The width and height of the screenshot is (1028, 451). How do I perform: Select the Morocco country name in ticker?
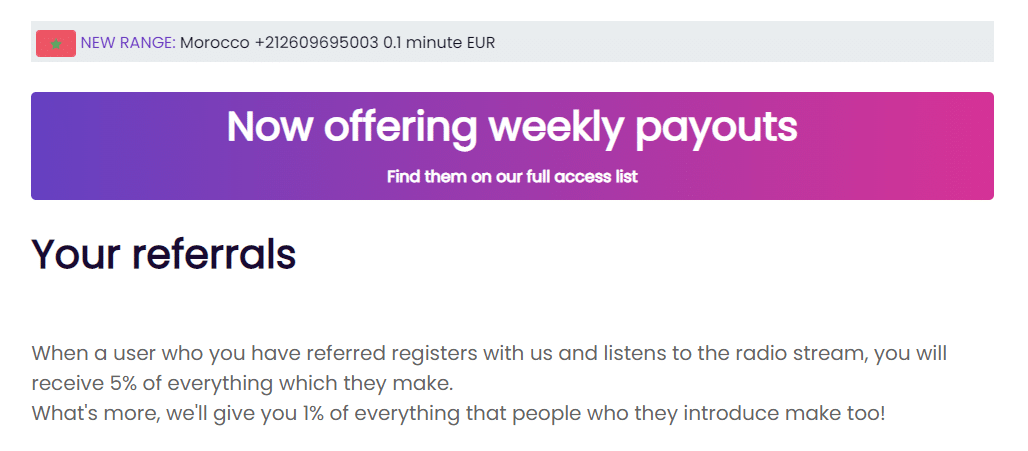click(215, 43)
